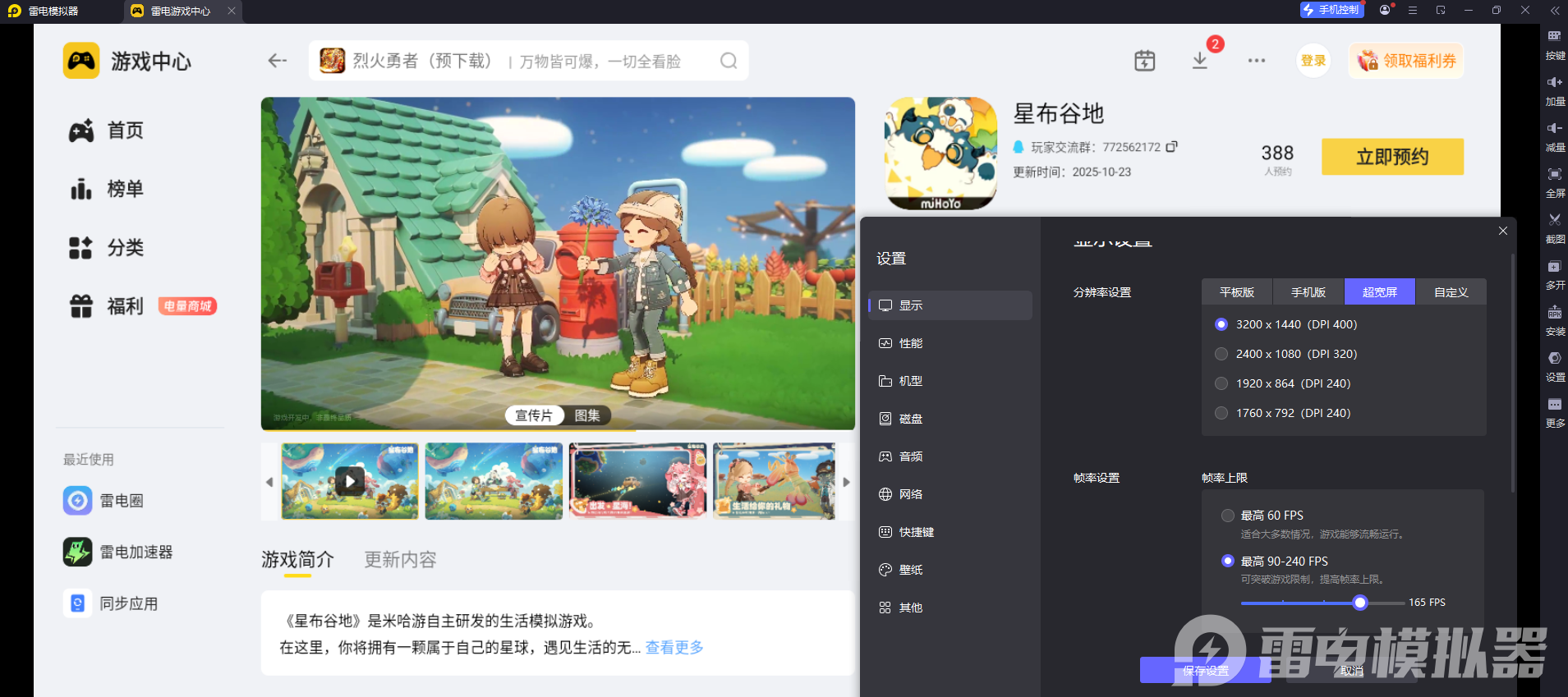
Task: Open 机型 settings category
Action: pos(950,381)
